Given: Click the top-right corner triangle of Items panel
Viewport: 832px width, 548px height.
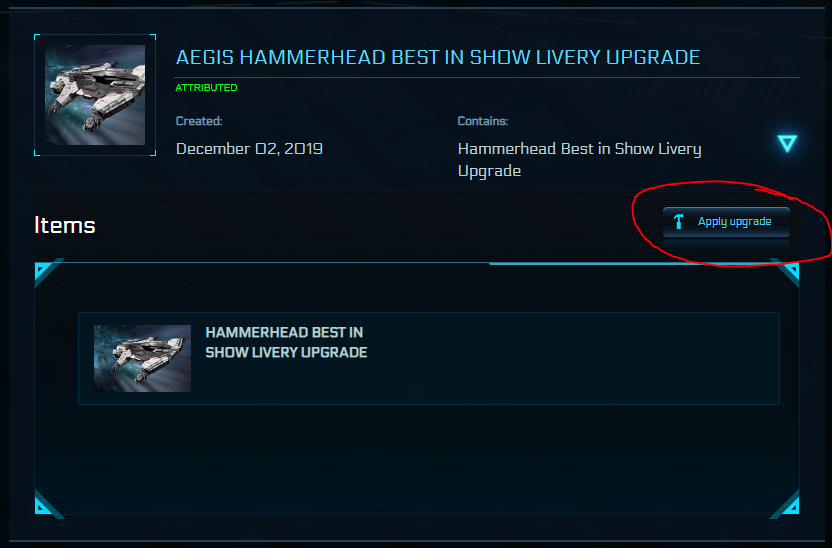Looking at the screenshot, I should [x=788, y=272].
